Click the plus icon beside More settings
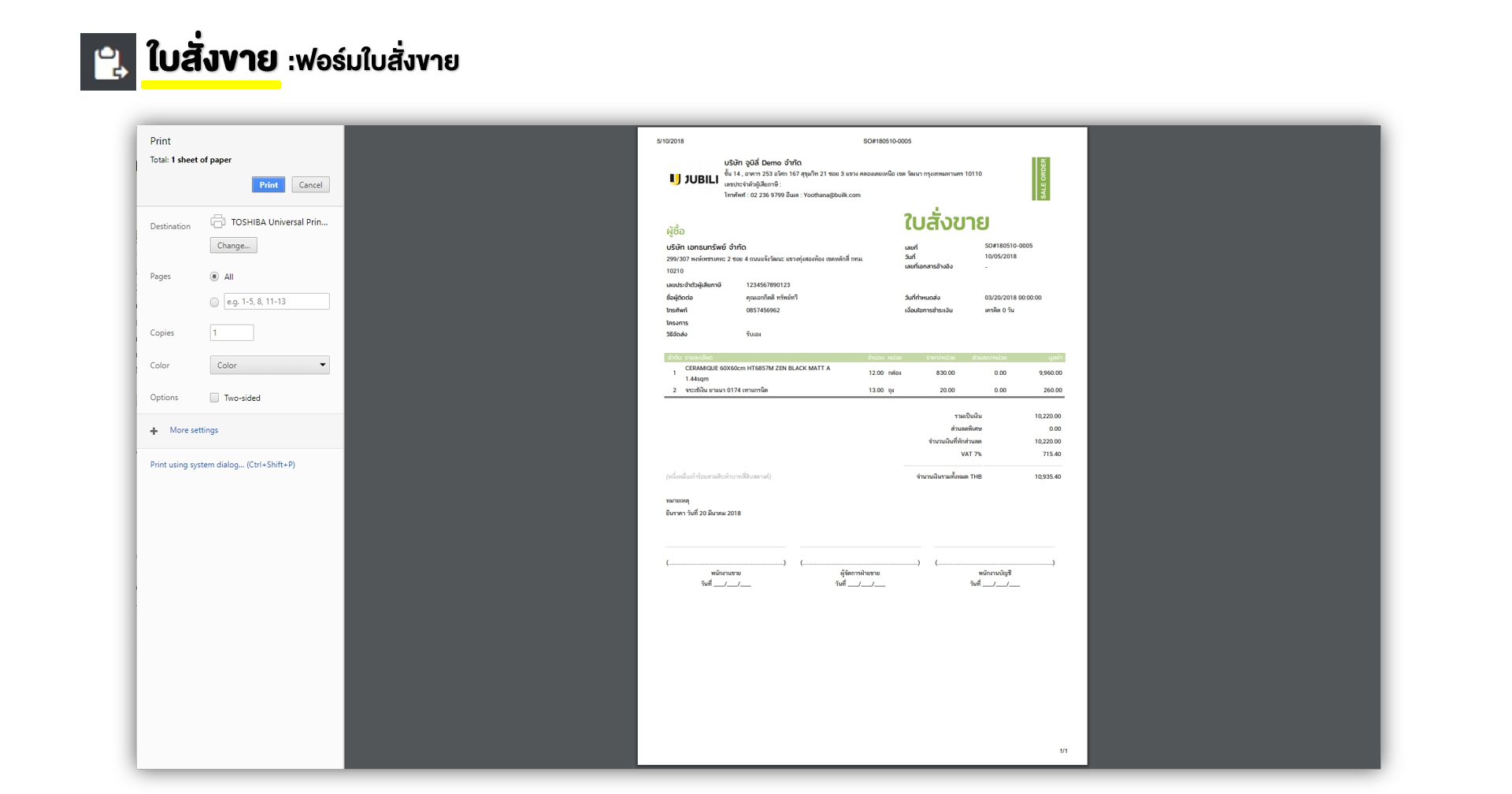1512x794 pixels. pyautogui.click(x=154, y=431)
